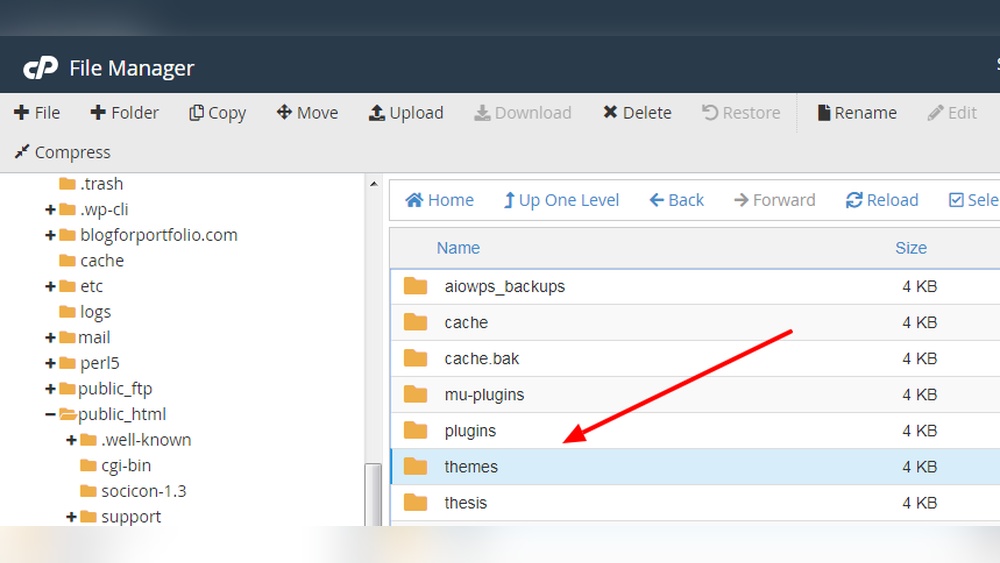This screenshot has width=1000, height=563.
Task: Go Forward in file navigation
Action: point(775,200)
